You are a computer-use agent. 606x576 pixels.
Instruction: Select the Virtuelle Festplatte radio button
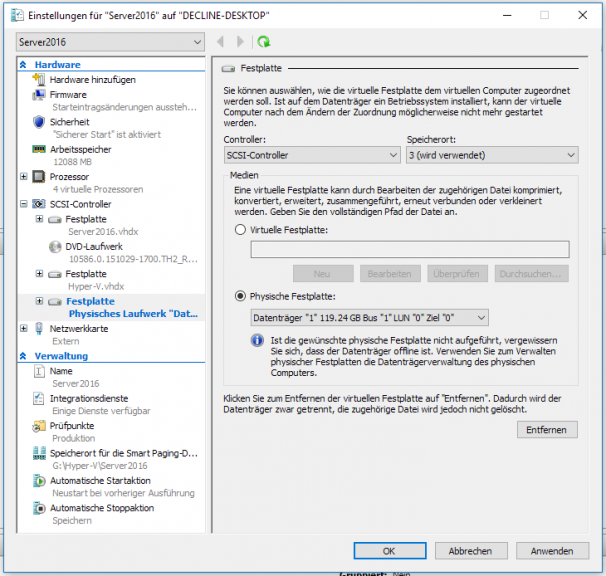pyautogui.click(x=240, y=230)
